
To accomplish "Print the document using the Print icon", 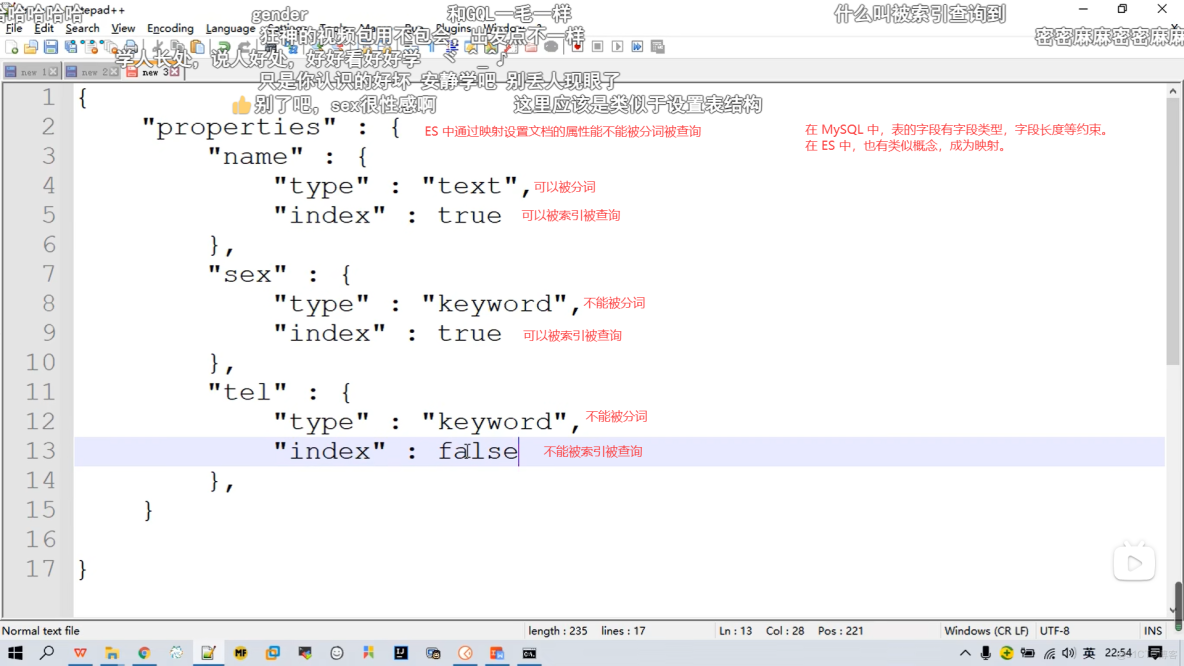I will [129, 46].
